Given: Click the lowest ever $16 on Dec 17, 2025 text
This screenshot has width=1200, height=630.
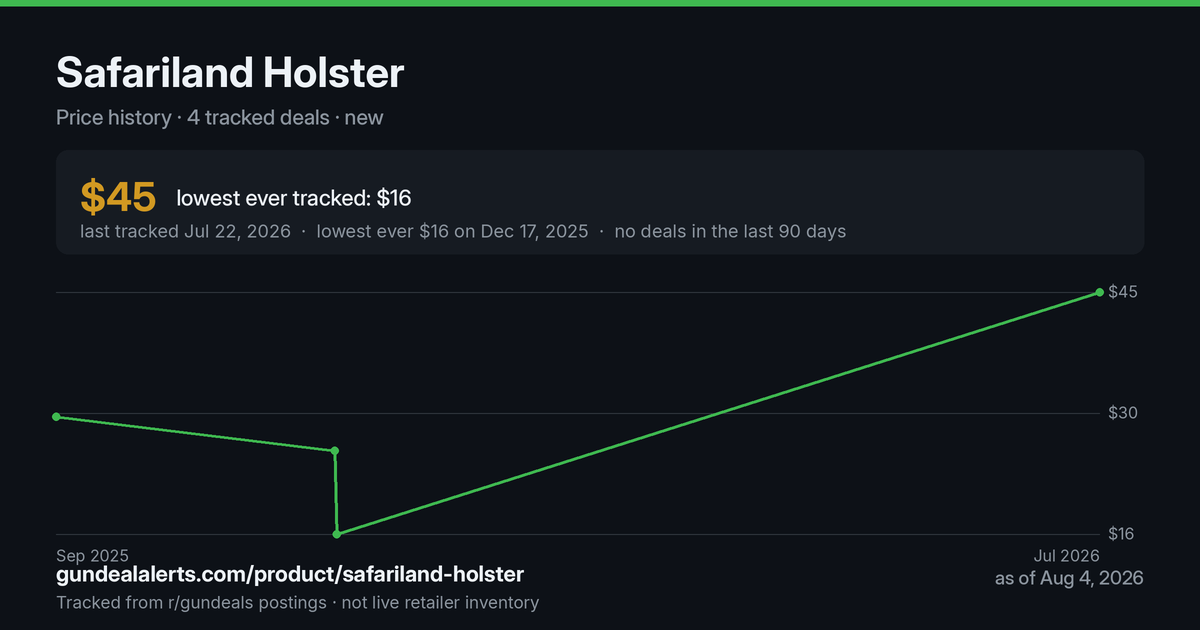Looking at the screenshot, I should (452, 231).
